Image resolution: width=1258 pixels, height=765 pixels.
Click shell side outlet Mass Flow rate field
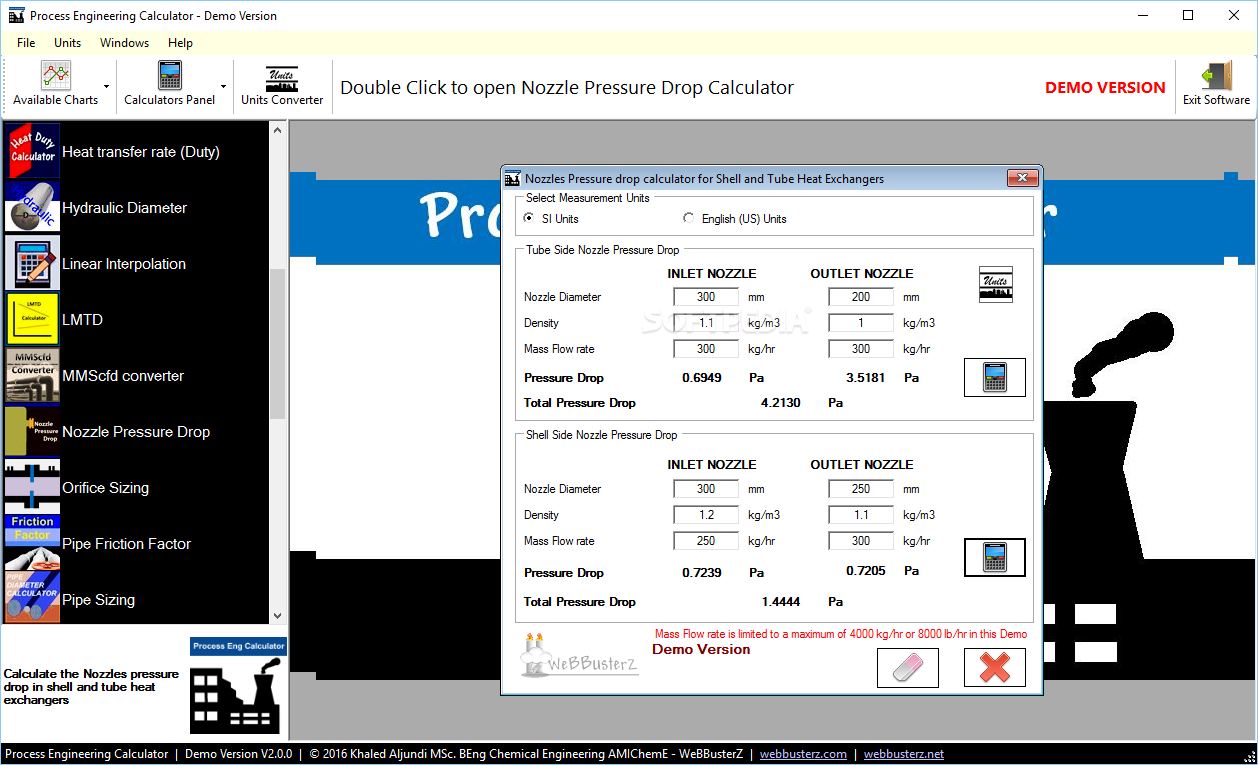pyautogui.click(x=861, y=541)
